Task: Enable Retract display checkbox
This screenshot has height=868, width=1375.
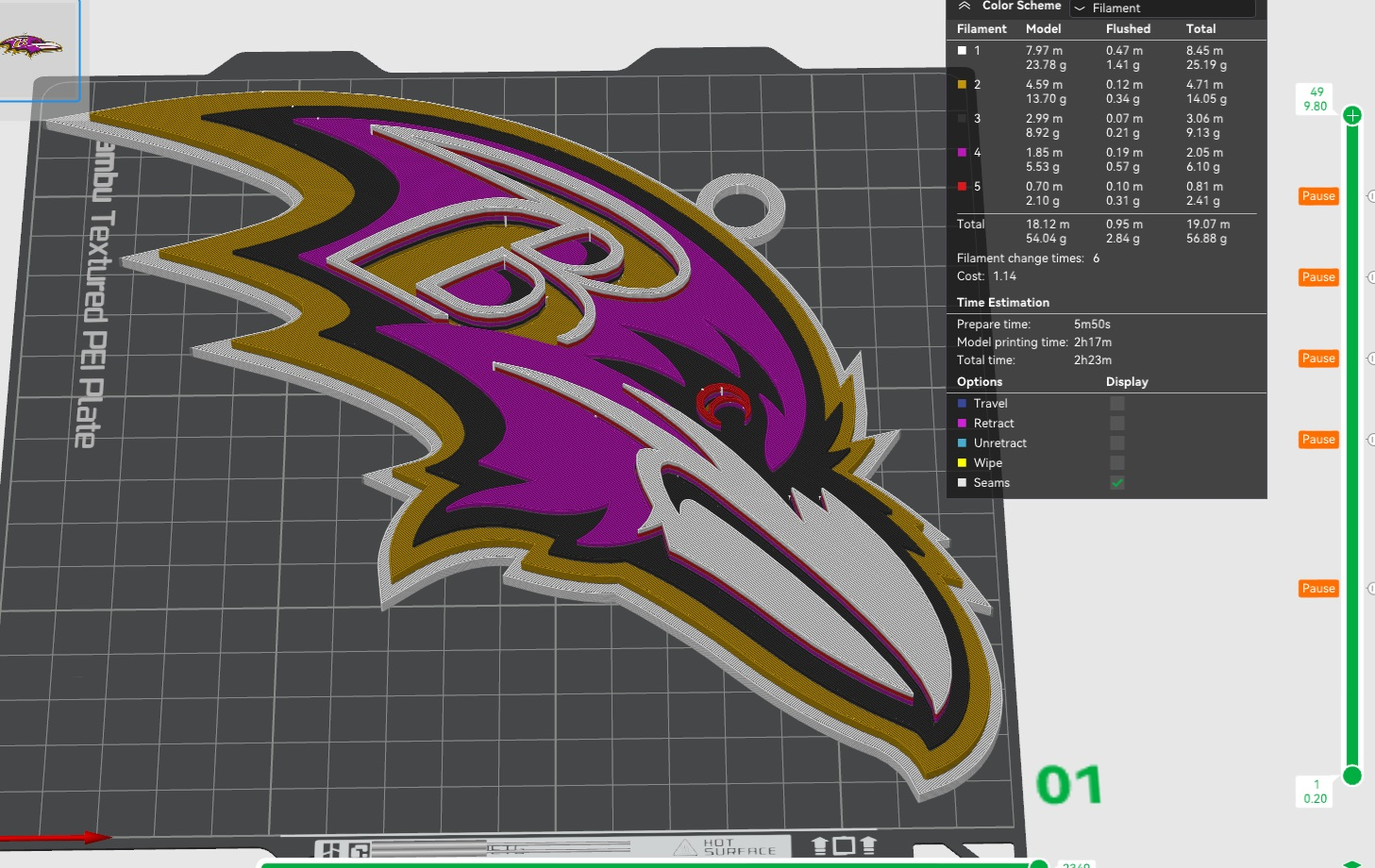Action: [x=1117, y=423]
